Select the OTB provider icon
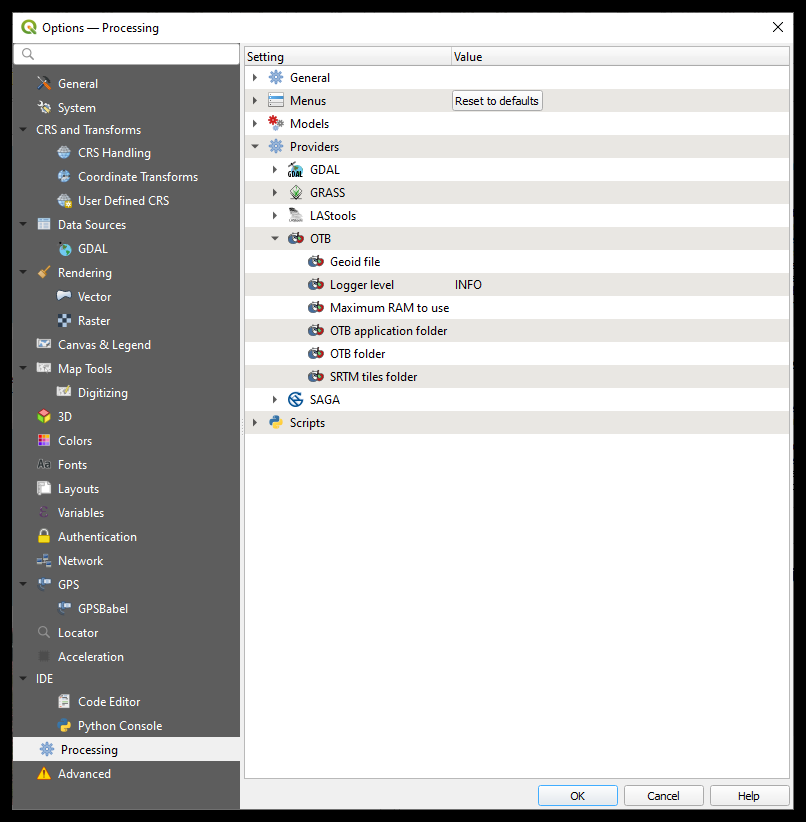 point(295,238)
